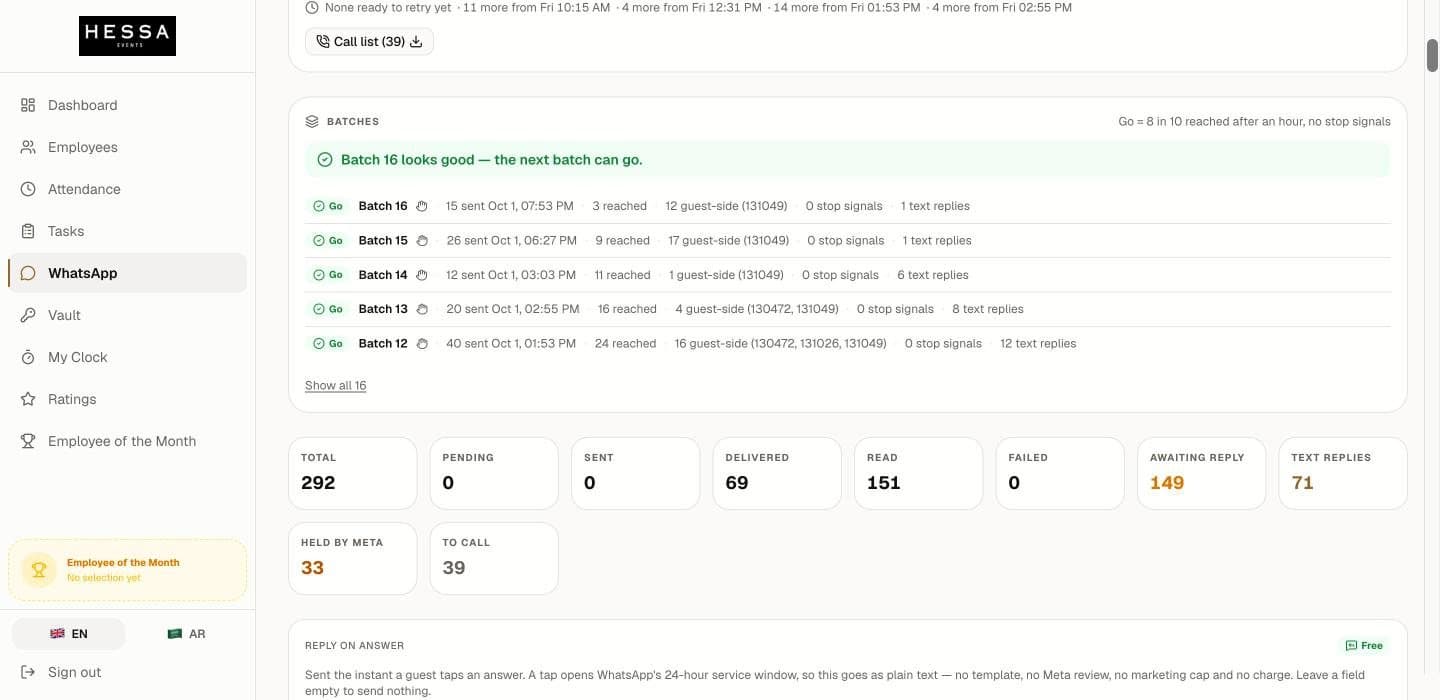Click the Tasks clipboard icon
The width and height of the screenshot is (1440, 700).
28,231
